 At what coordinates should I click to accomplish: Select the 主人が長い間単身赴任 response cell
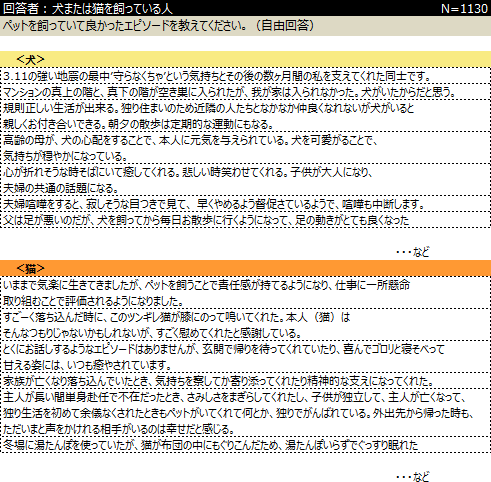[x=245, y=413]
